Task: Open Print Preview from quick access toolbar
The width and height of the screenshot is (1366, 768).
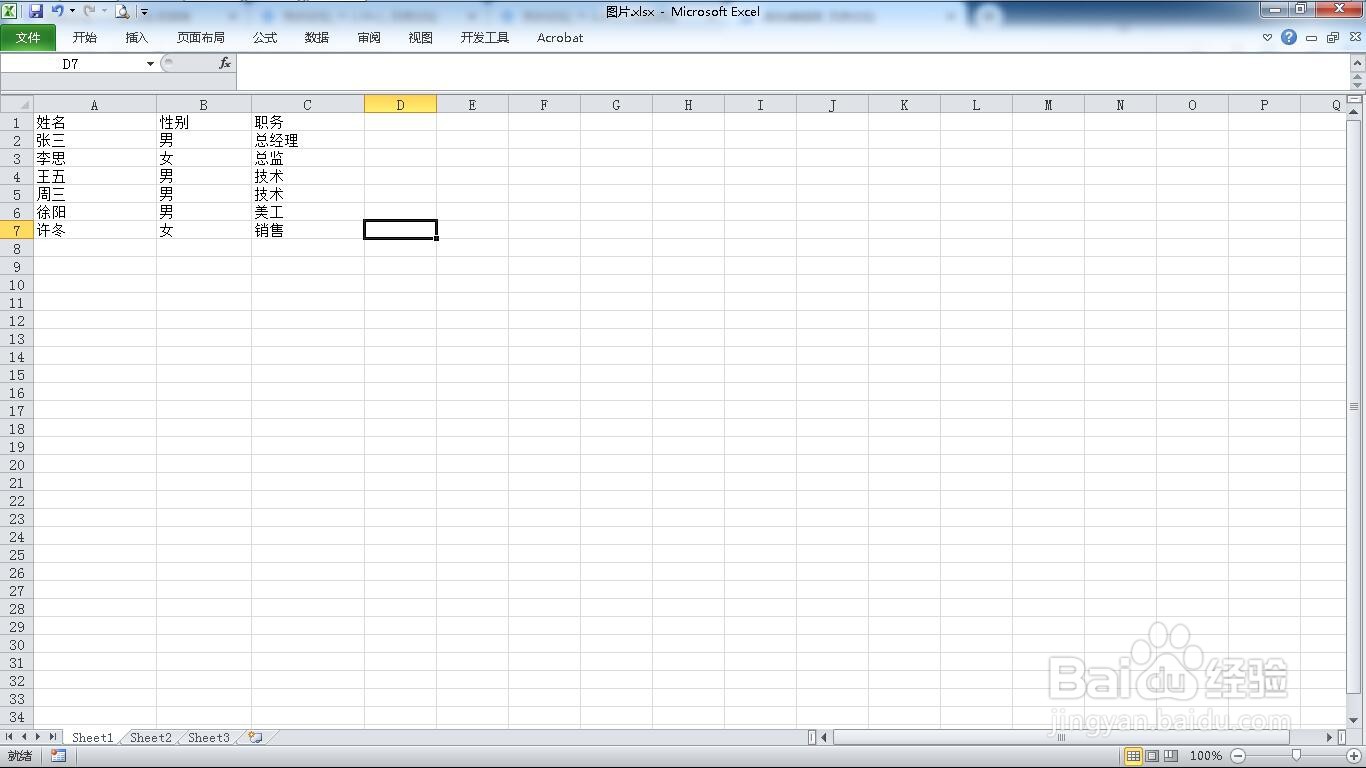Action: tap(122, 12)
